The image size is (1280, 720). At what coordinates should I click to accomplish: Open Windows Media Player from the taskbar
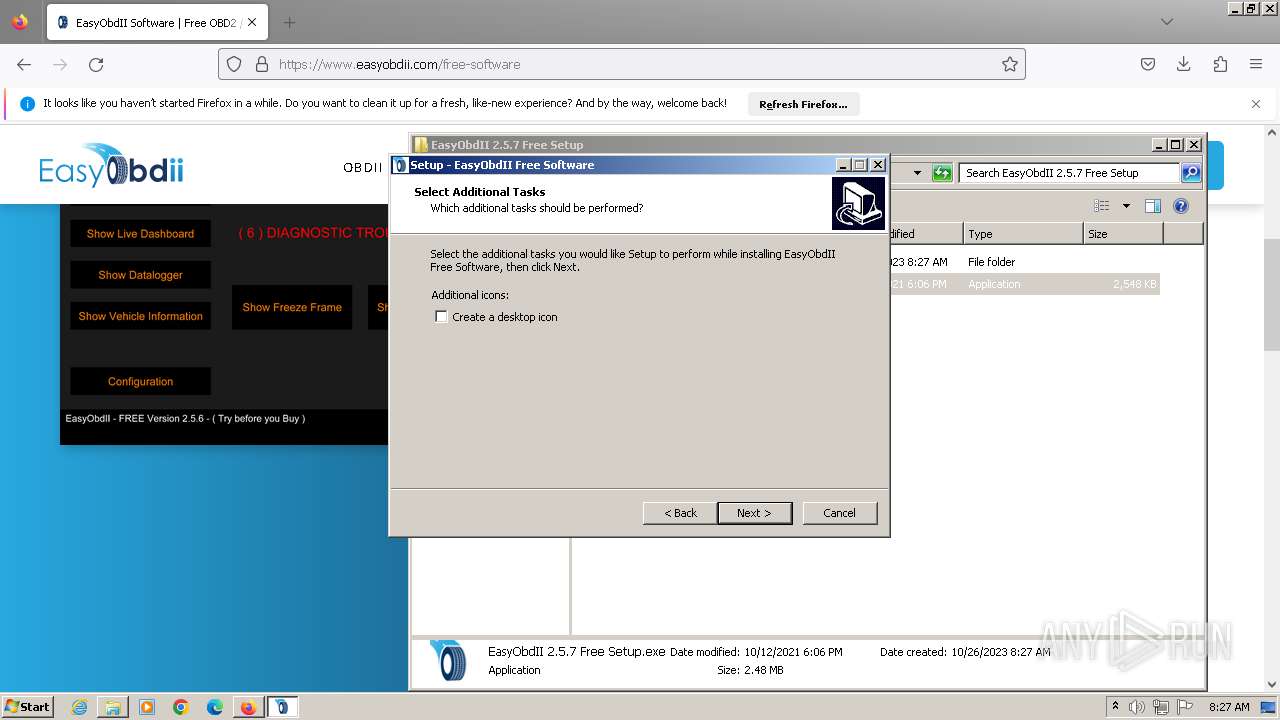coord(147,707)
